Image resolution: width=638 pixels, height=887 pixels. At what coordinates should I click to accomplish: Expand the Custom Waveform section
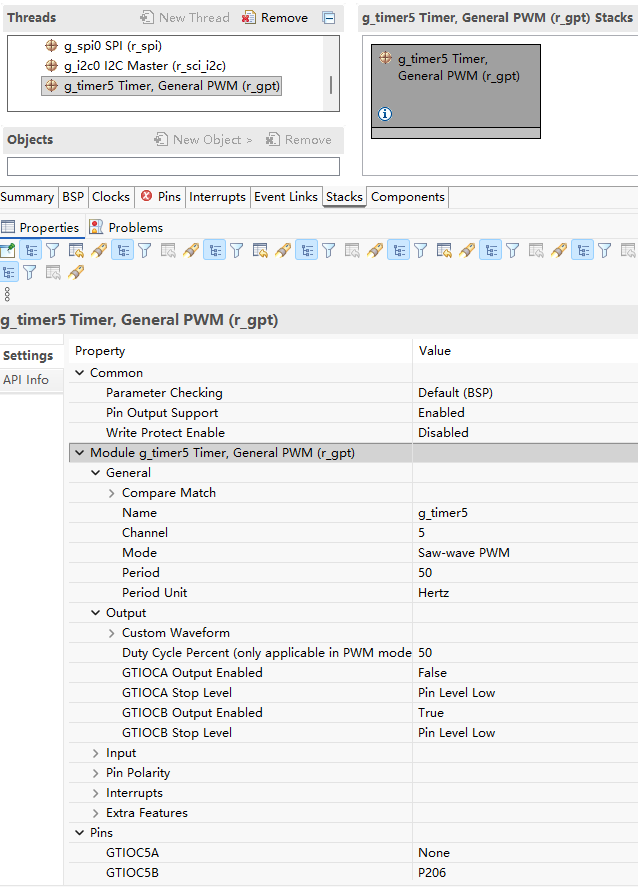(x=111, y=633)
